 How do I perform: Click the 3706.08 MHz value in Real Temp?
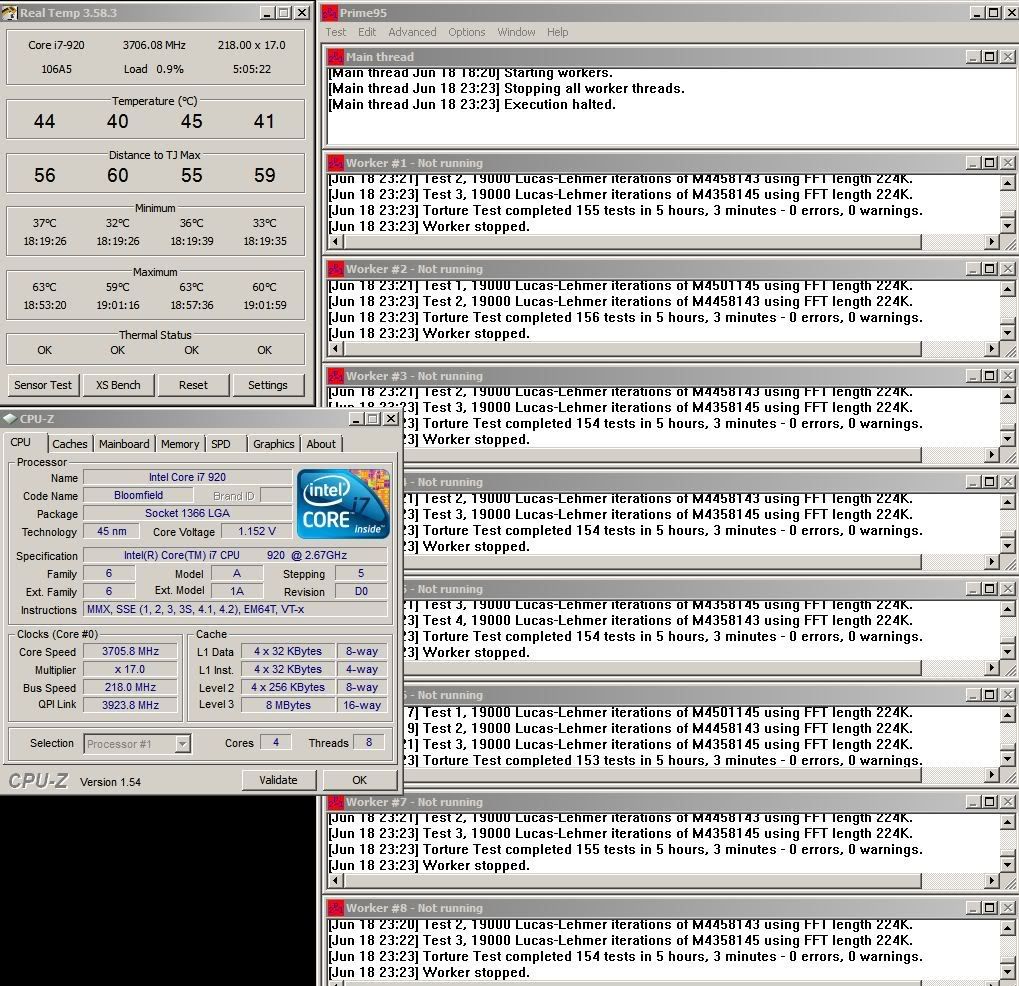[154, 45]
